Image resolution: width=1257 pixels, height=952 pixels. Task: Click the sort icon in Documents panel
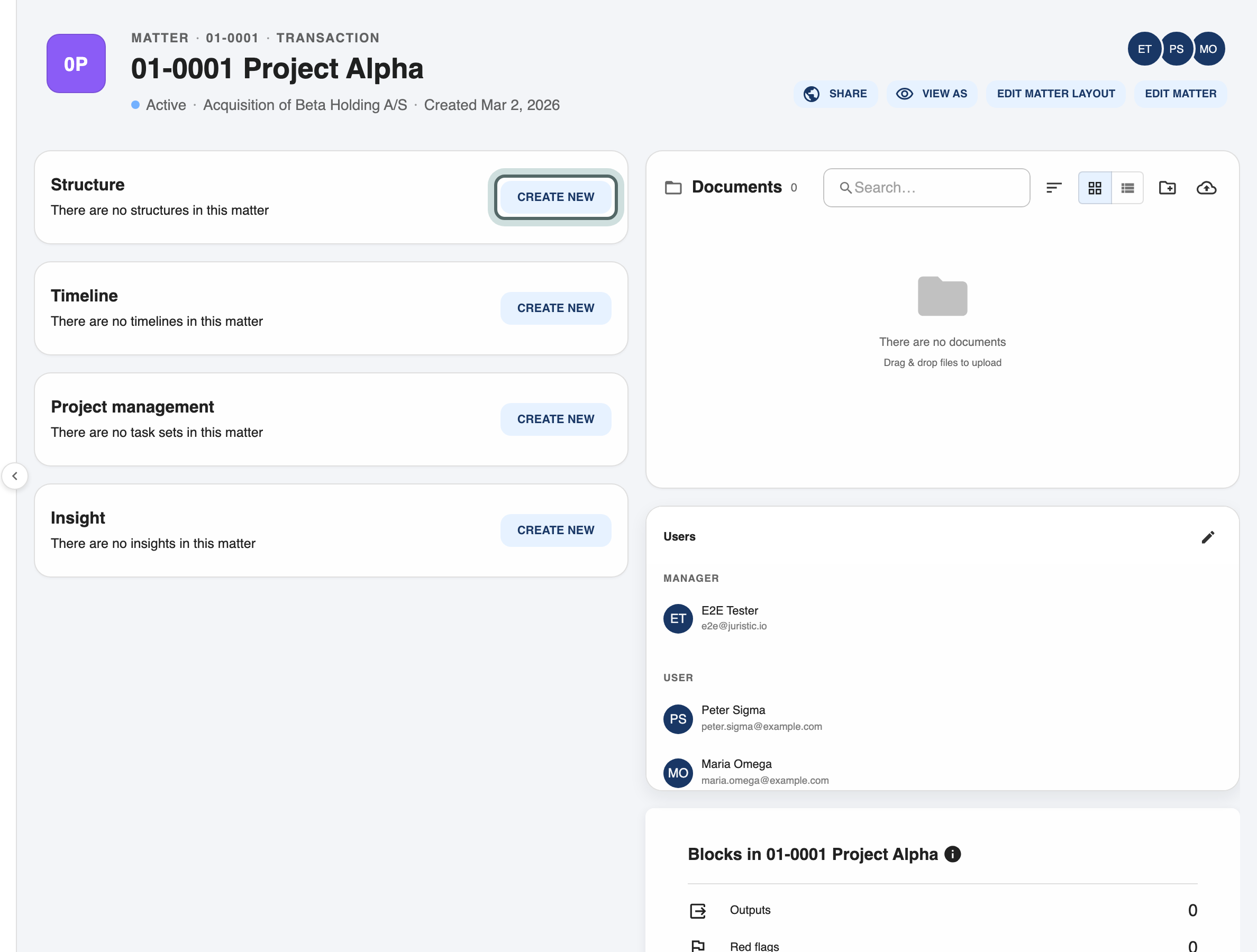[x=1053, y=187]
